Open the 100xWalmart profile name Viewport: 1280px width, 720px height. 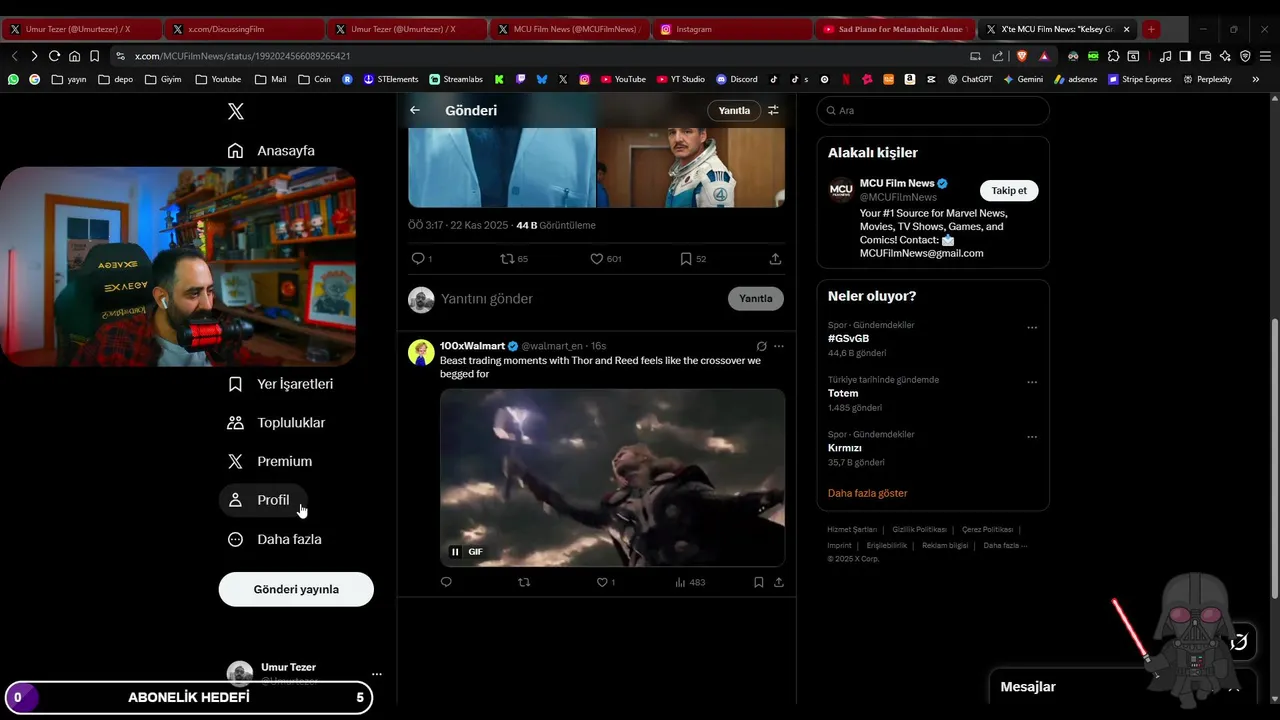pos(472,346)
